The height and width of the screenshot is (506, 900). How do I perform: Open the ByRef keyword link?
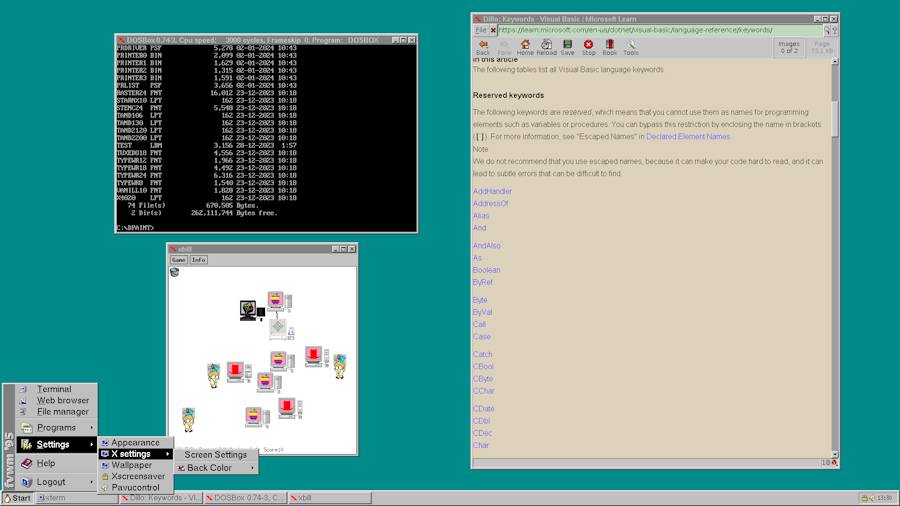point(483,282)
